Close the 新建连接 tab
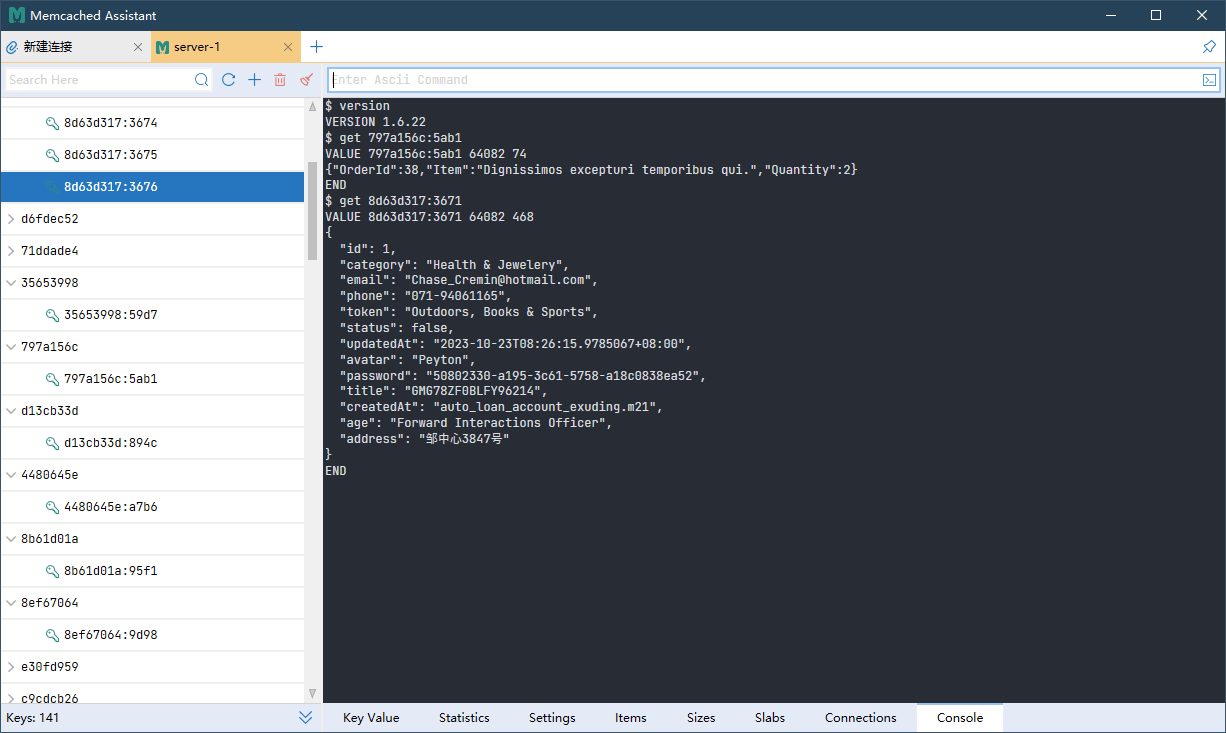 (x=138, y=47)
